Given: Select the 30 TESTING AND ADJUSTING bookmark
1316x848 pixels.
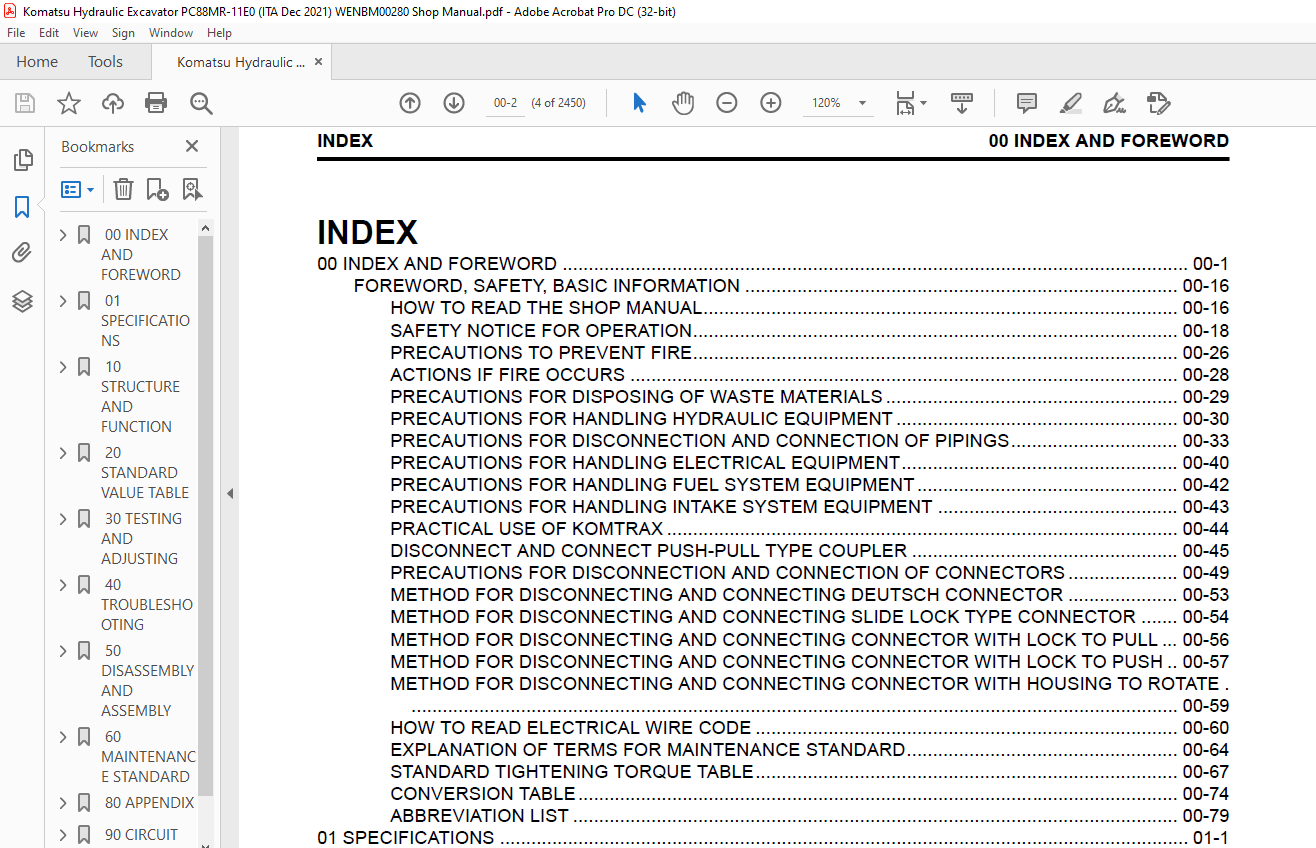Looking at the screenshot, I should click(141, 538).
